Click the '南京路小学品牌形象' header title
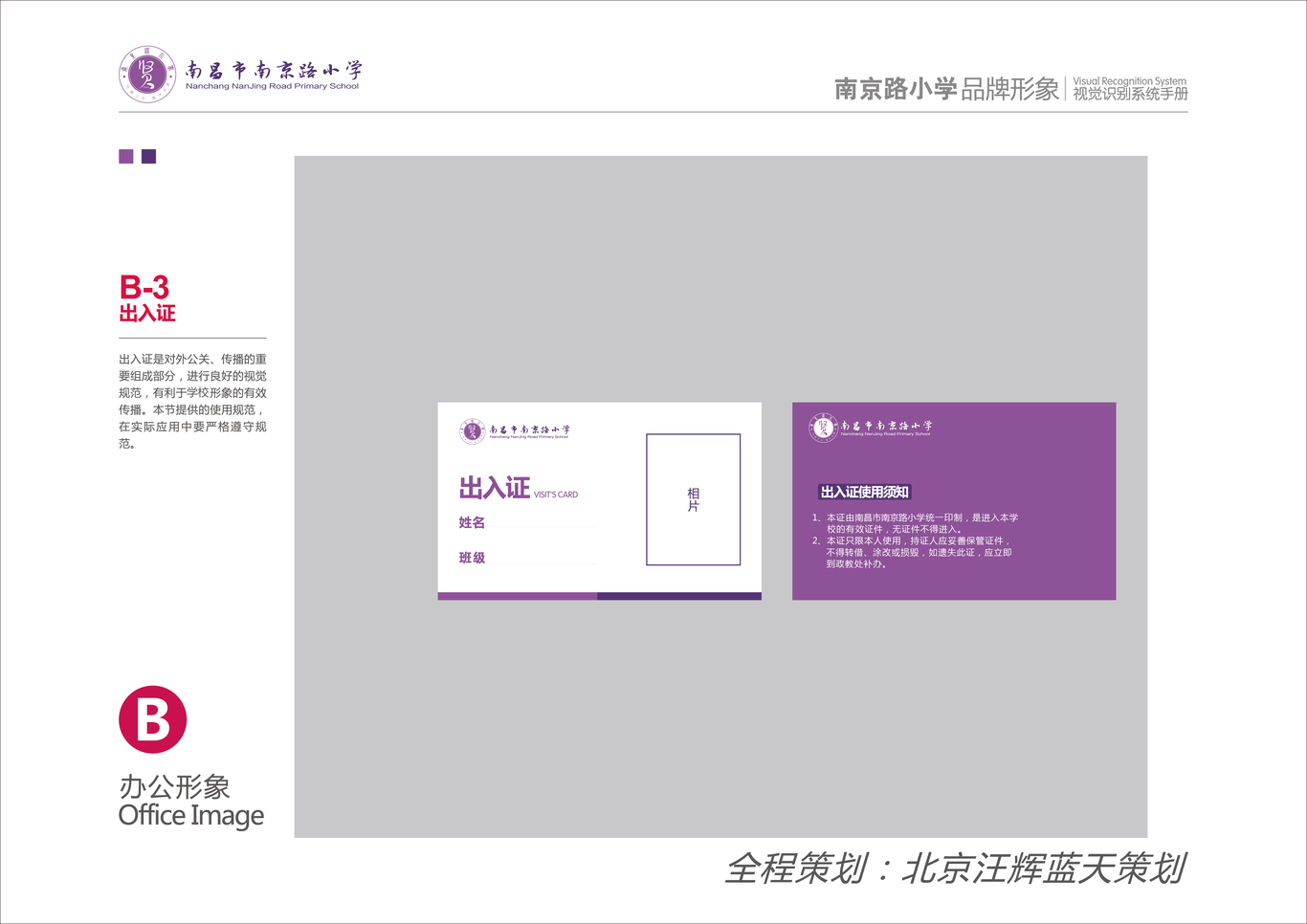Image resolution: width=1307 pixels, height=924 pixels. (947, 89)
